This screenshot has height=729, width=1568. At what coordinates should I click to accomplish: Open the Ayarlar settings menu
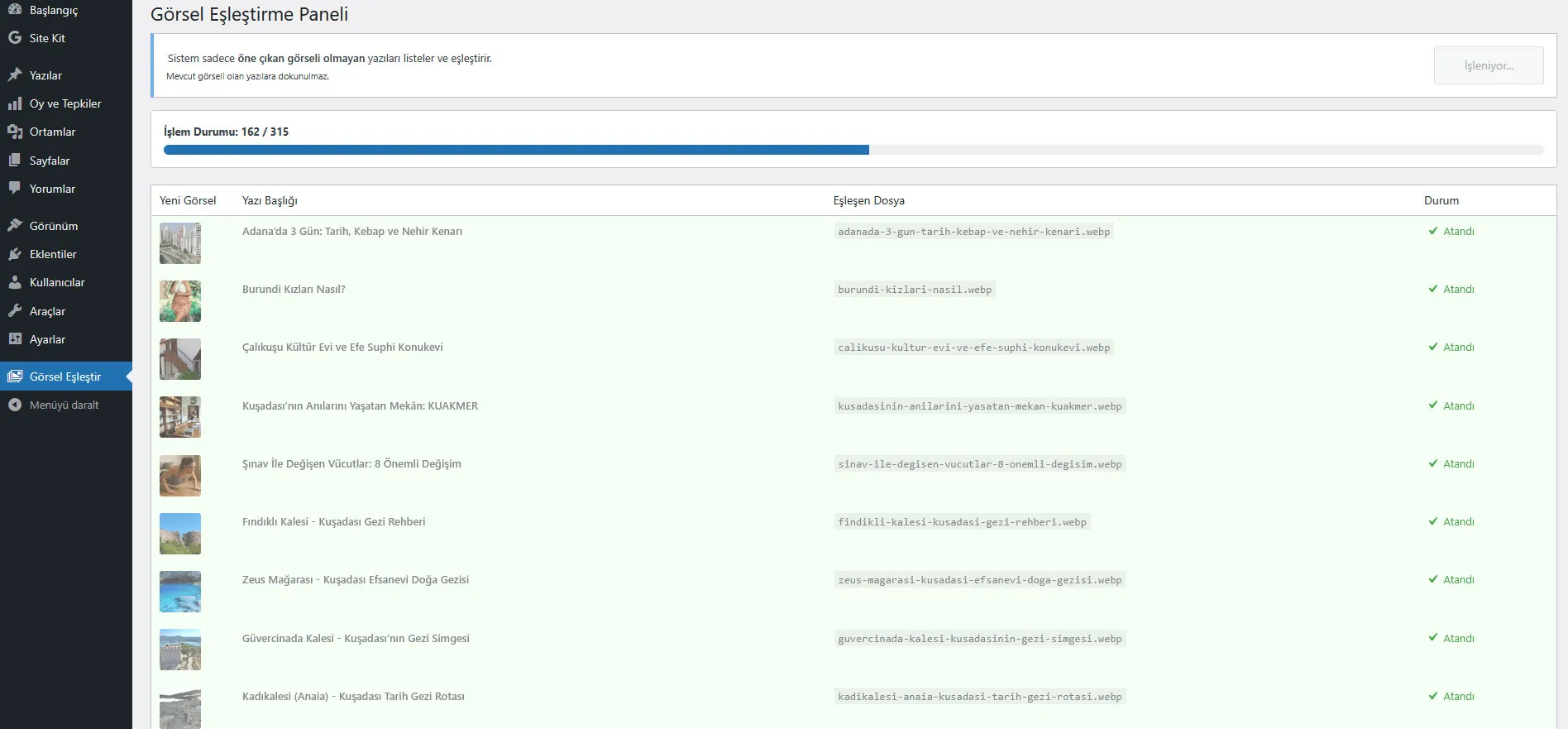[x=47, y=339]
